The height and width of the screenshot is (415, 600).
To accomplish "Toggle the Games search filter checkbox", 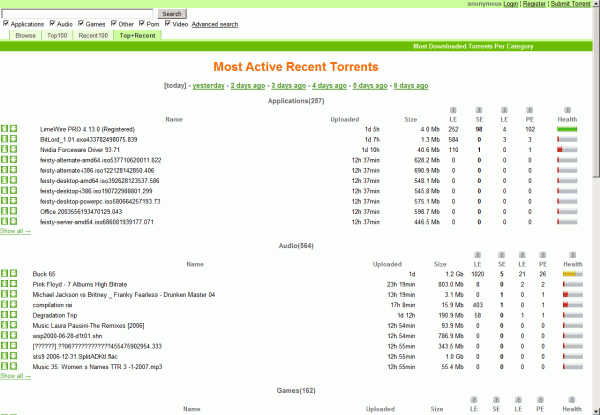I will point(81,23).
